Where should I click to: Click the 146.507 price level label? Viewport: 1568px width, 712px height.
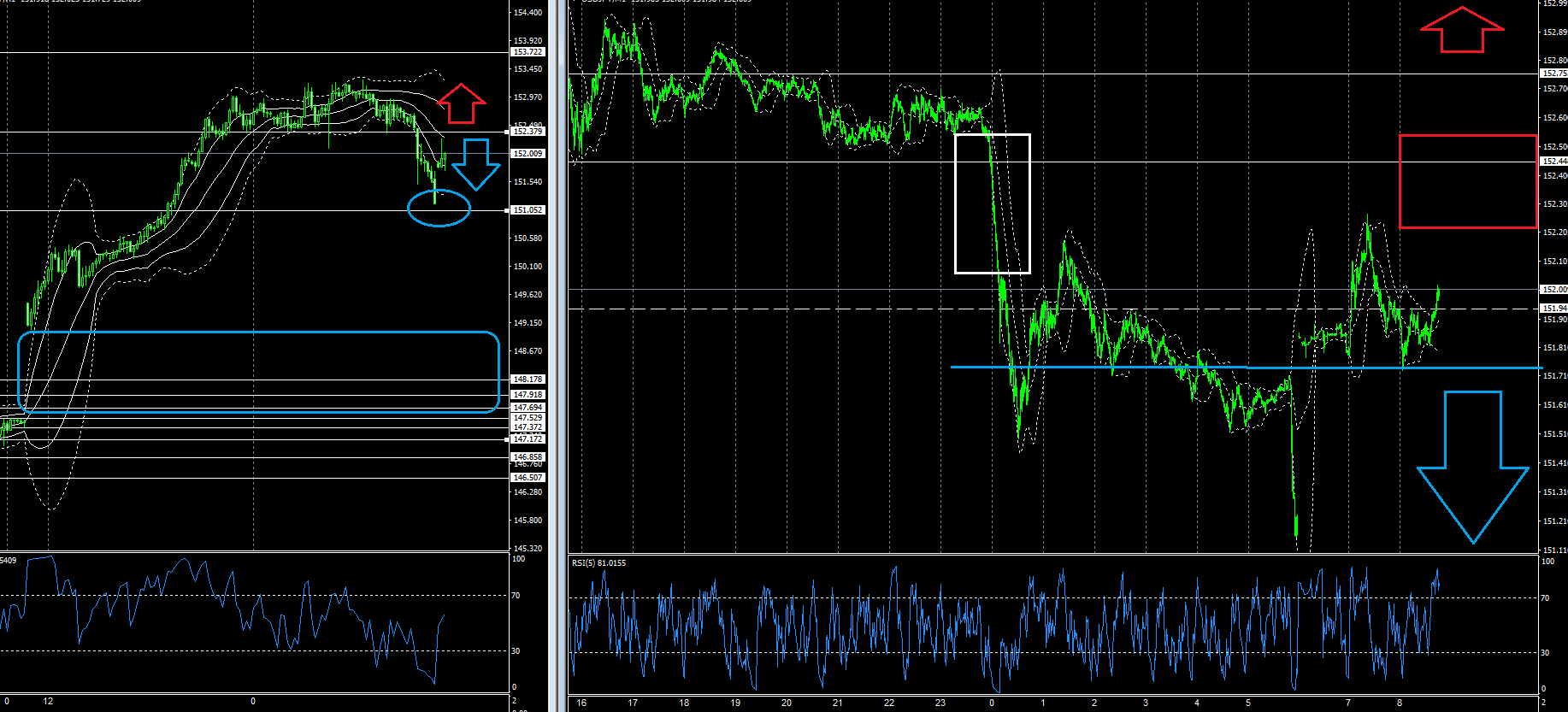[528, 478]
